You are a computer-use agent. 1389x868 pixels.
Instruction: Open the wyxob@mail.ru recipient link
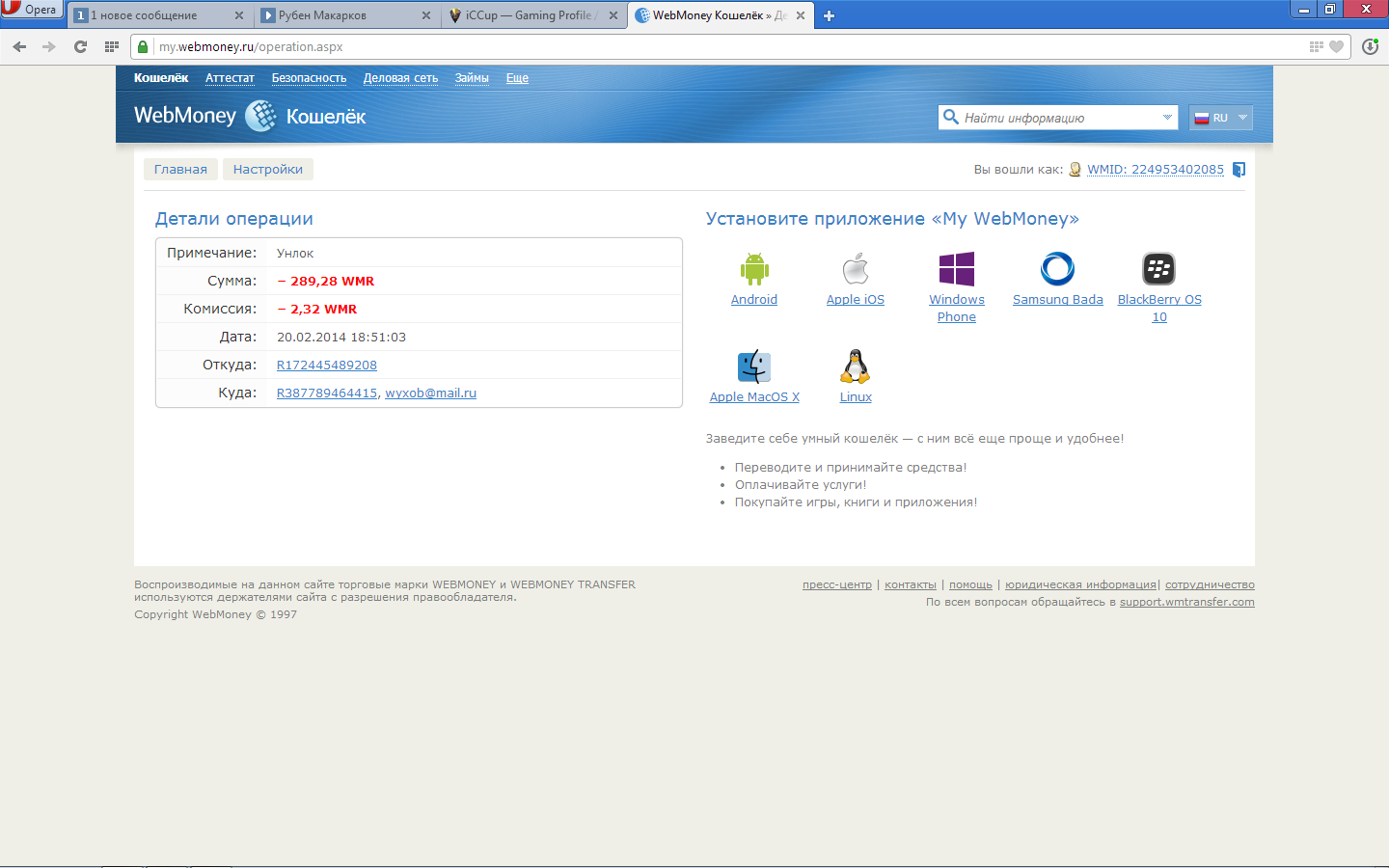(431, 393)
